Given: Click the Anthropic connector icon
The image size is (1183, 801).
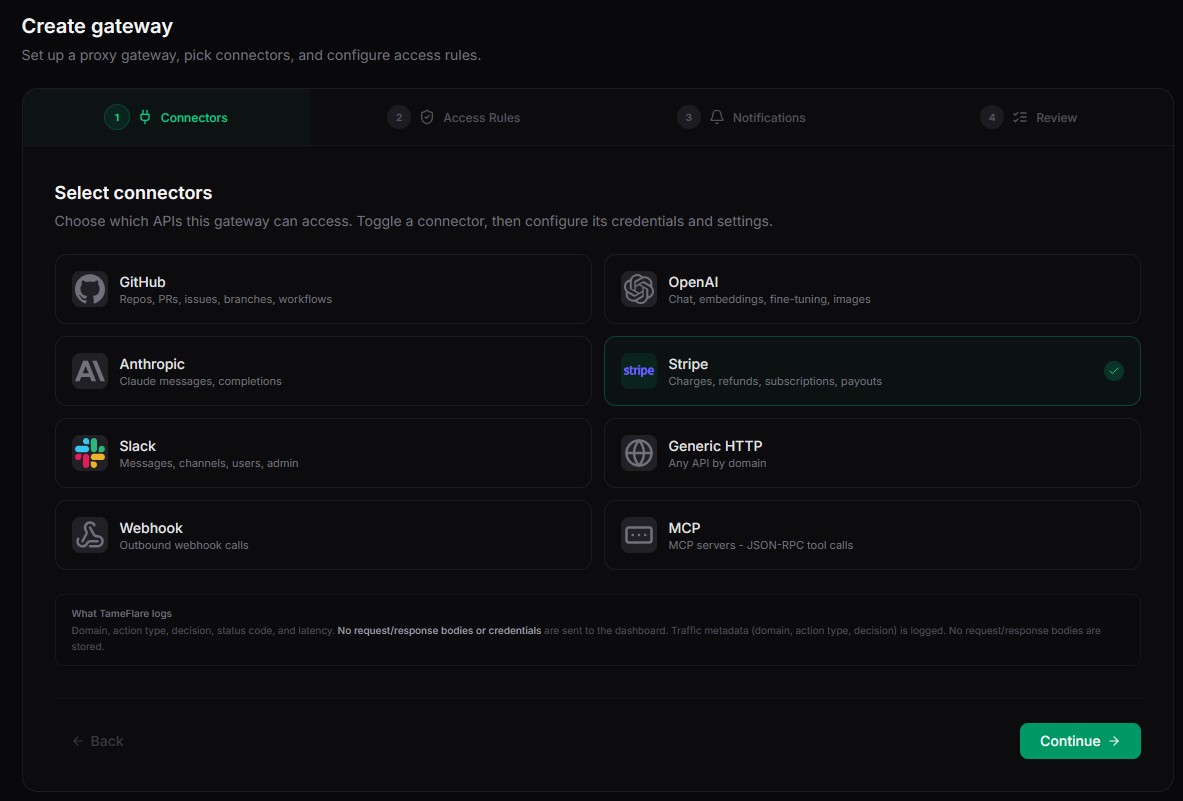Looking at the screenshot, I should [x=89, y=371].
